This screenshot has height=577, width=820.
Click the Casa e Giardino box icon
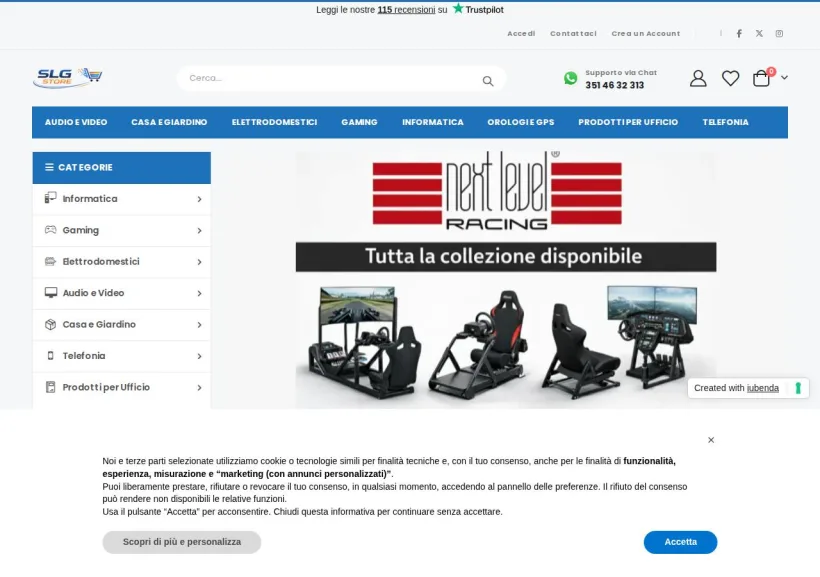(50, 324)
